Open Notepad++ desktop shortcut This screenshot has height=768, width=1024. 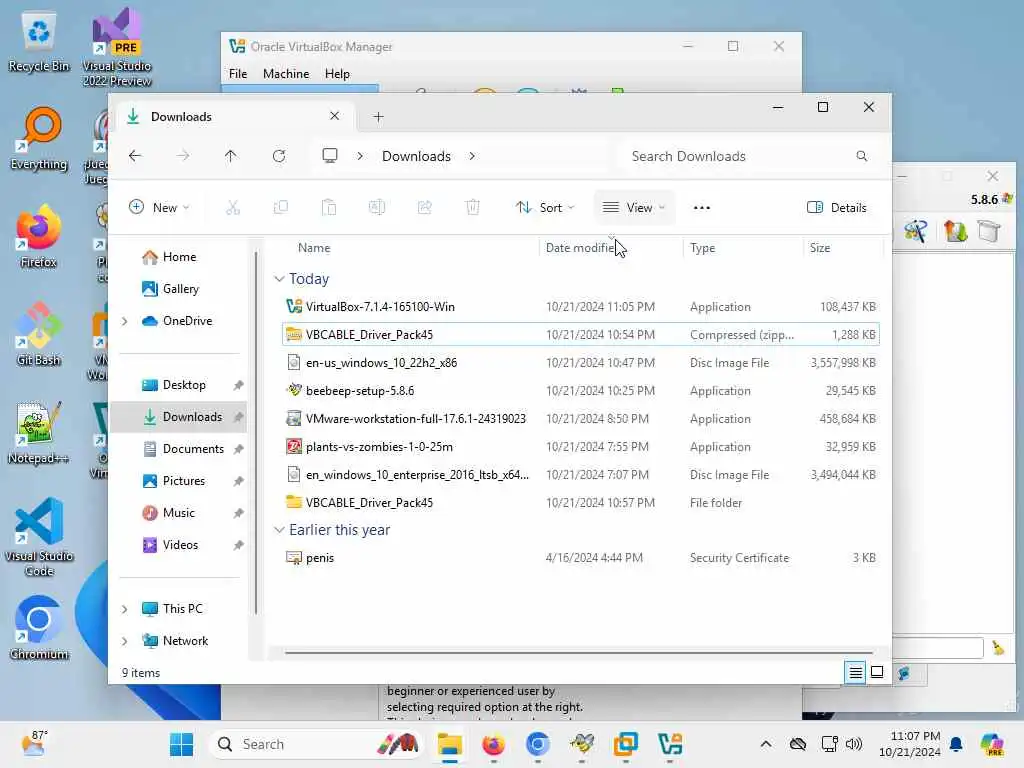coord(39,433)
